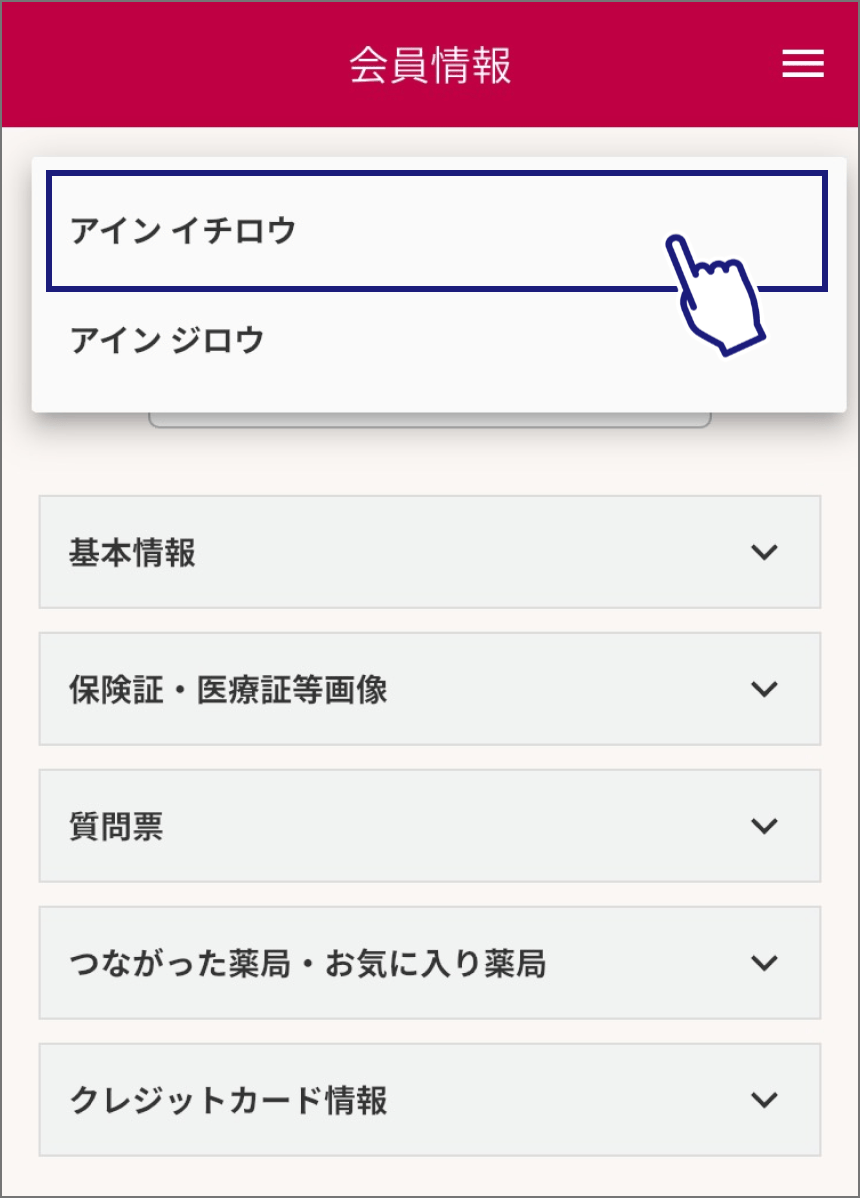Expand the 質問票 section label

click(116, 826)
